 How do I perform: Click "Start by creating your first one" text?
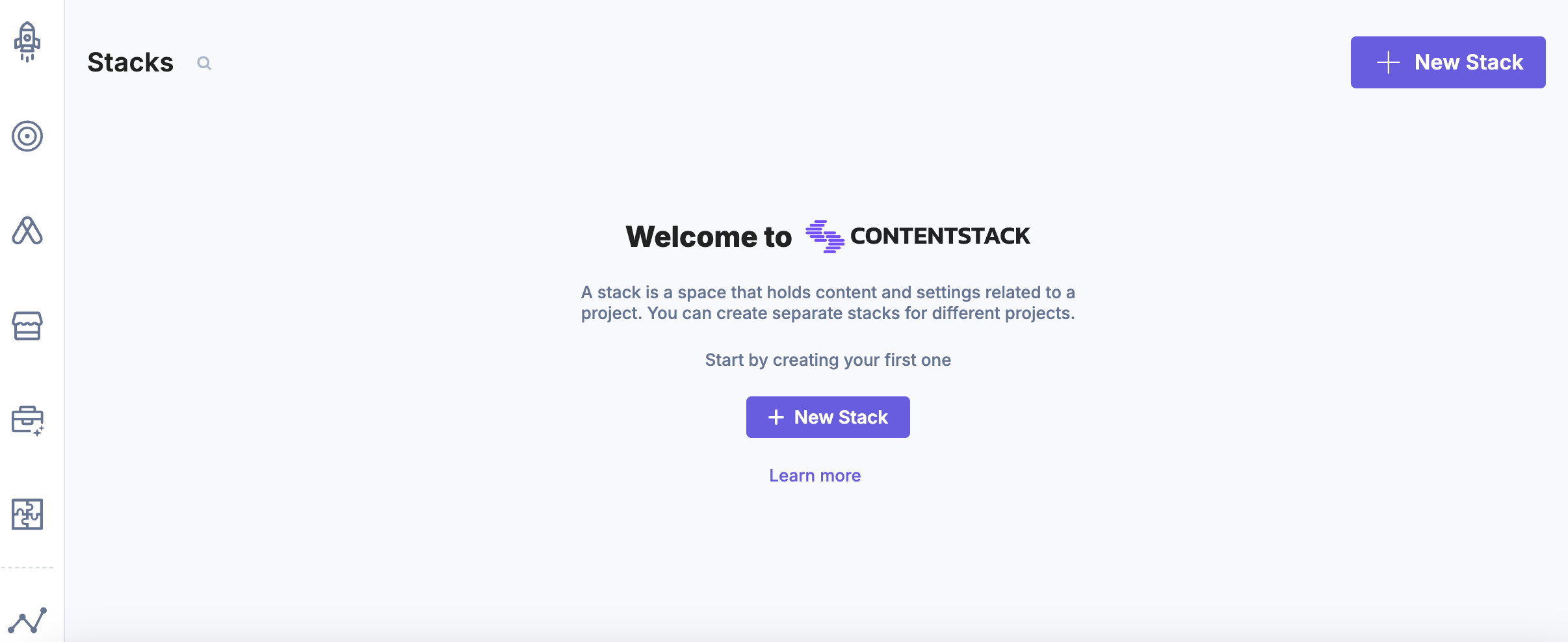(828, 360)
